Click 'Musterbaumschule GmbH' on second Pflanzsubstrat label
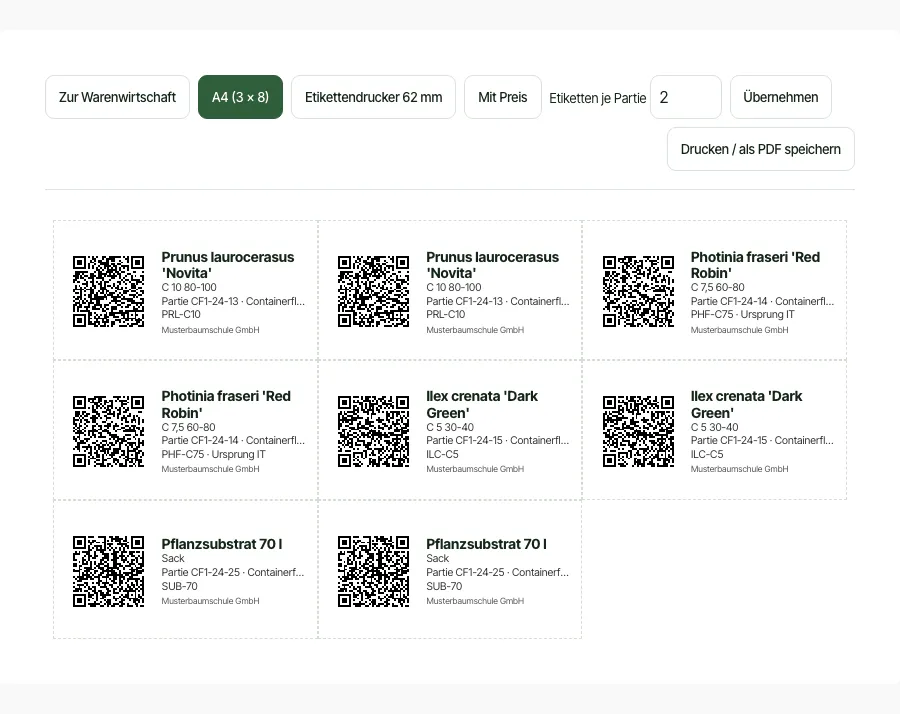This screenshot has width=900, height=714. click(x=475, y=601)
